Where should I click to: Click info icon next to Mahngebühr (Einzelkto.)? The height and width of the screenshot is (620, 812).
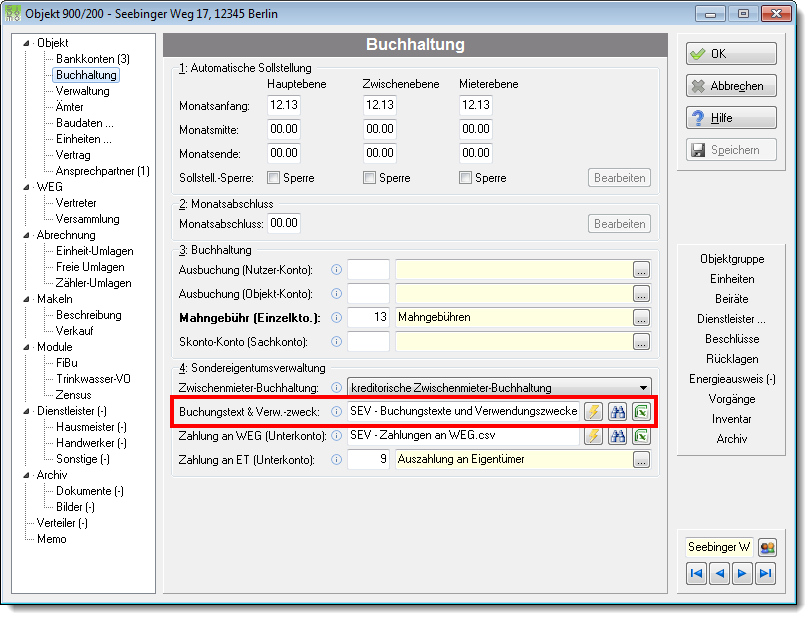tap(337, 318)
